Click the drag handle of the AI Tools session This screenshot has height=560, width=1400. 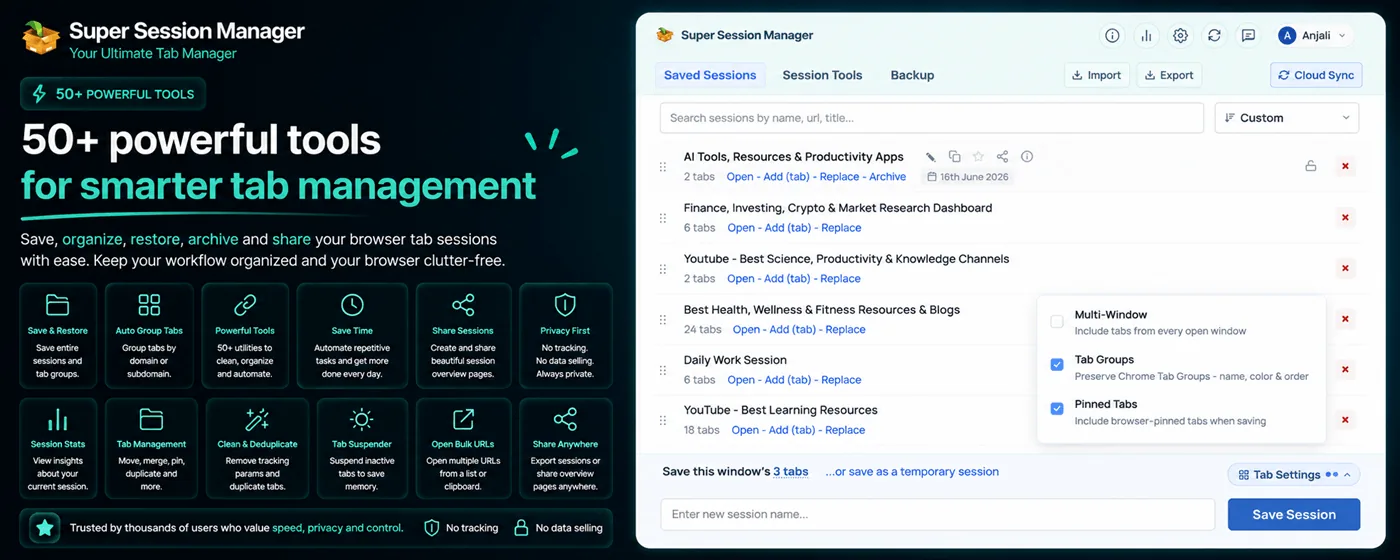(x=663, y=167)
